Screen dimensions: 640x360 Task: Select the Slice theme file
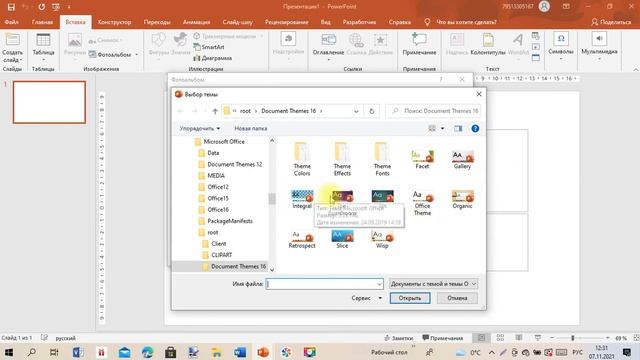coord(342,239)
